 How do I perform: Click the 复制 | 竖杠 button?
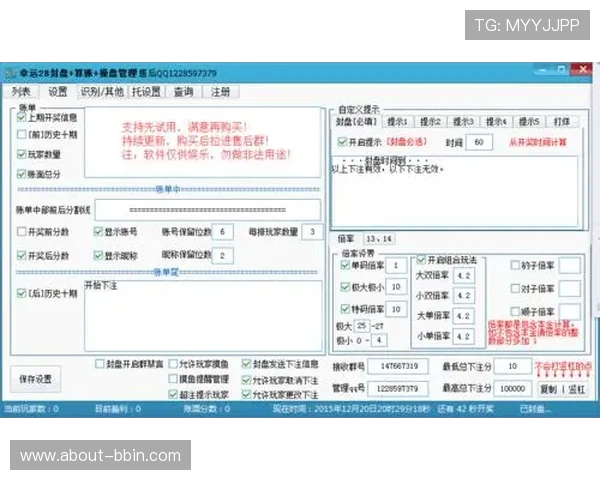(562, 389)
